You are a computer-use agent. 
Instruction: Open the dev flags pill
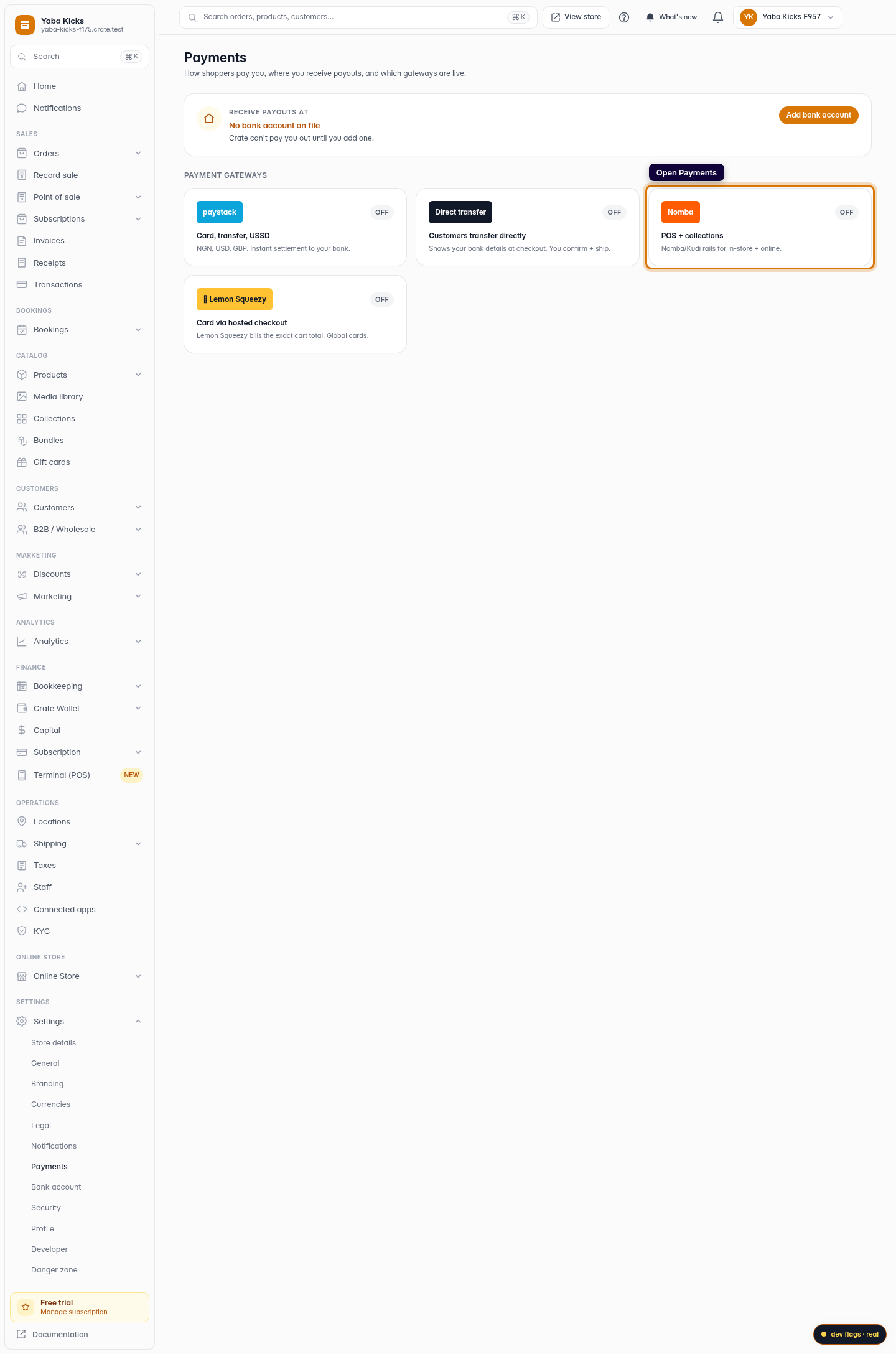[849, 1334]
